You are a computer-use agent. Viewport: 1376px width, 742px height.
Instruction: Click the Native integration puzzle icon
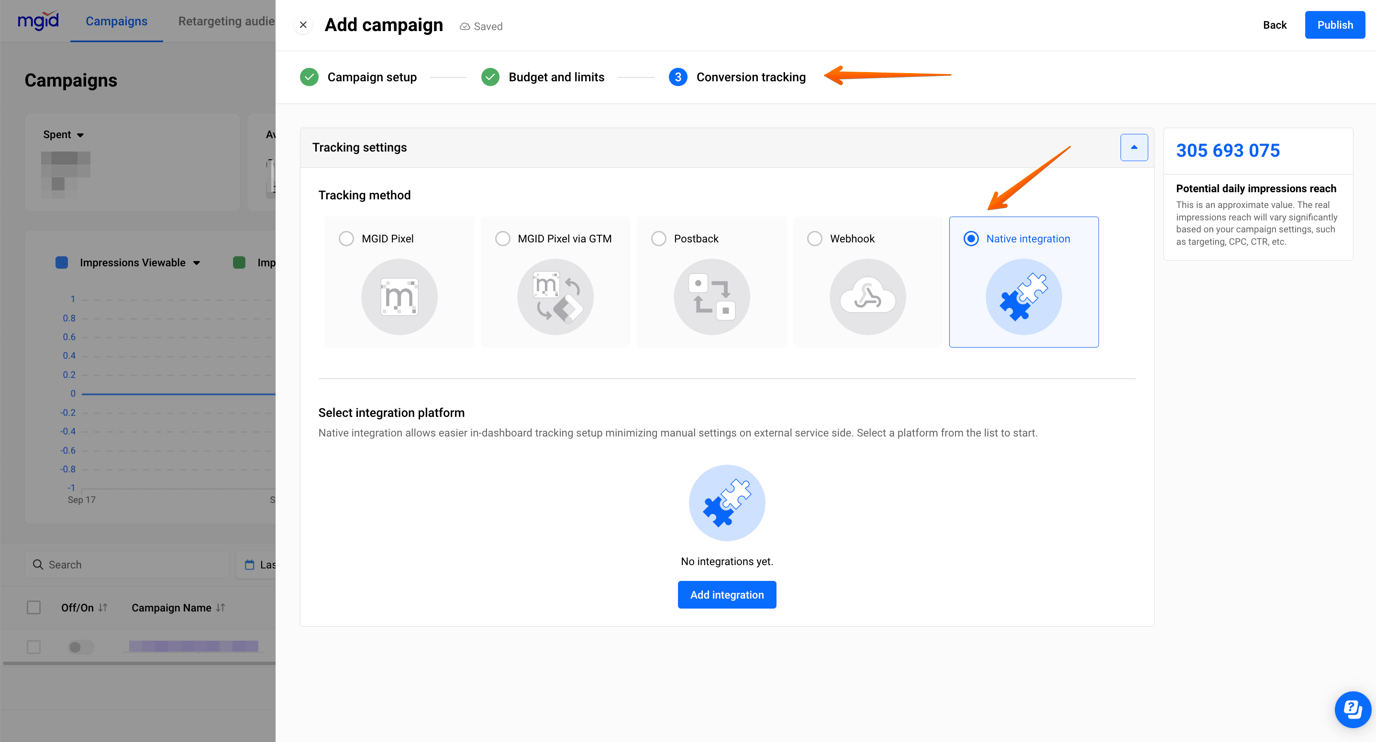tap(1023, 296)
